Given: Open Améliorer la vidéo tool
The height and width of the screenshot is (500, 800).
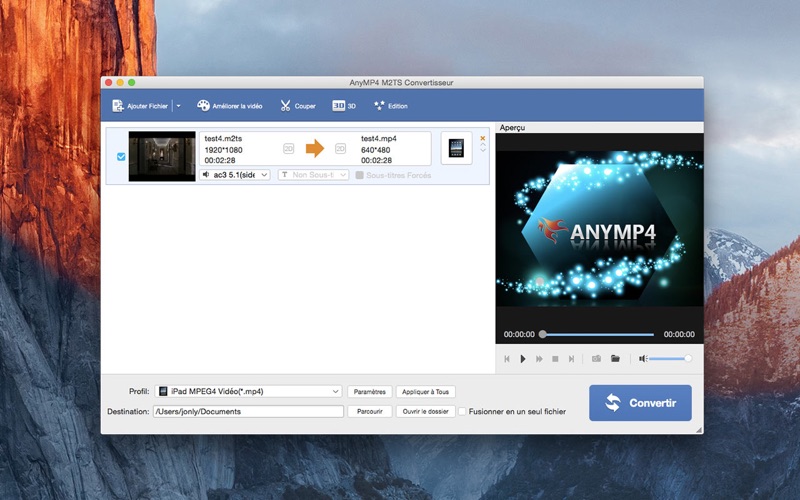Looking at the screenshot, I should [230, 106].
